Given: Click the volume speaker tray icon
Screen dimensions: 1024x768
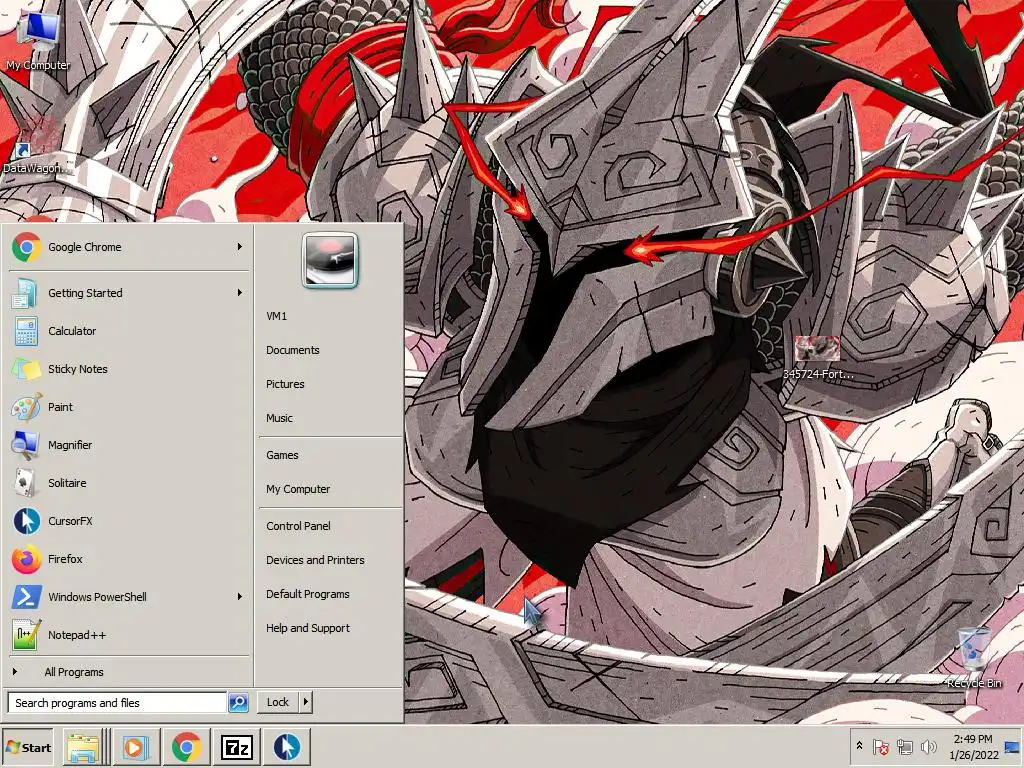Looking at the screenshot, I should click(x=927, y=747).
